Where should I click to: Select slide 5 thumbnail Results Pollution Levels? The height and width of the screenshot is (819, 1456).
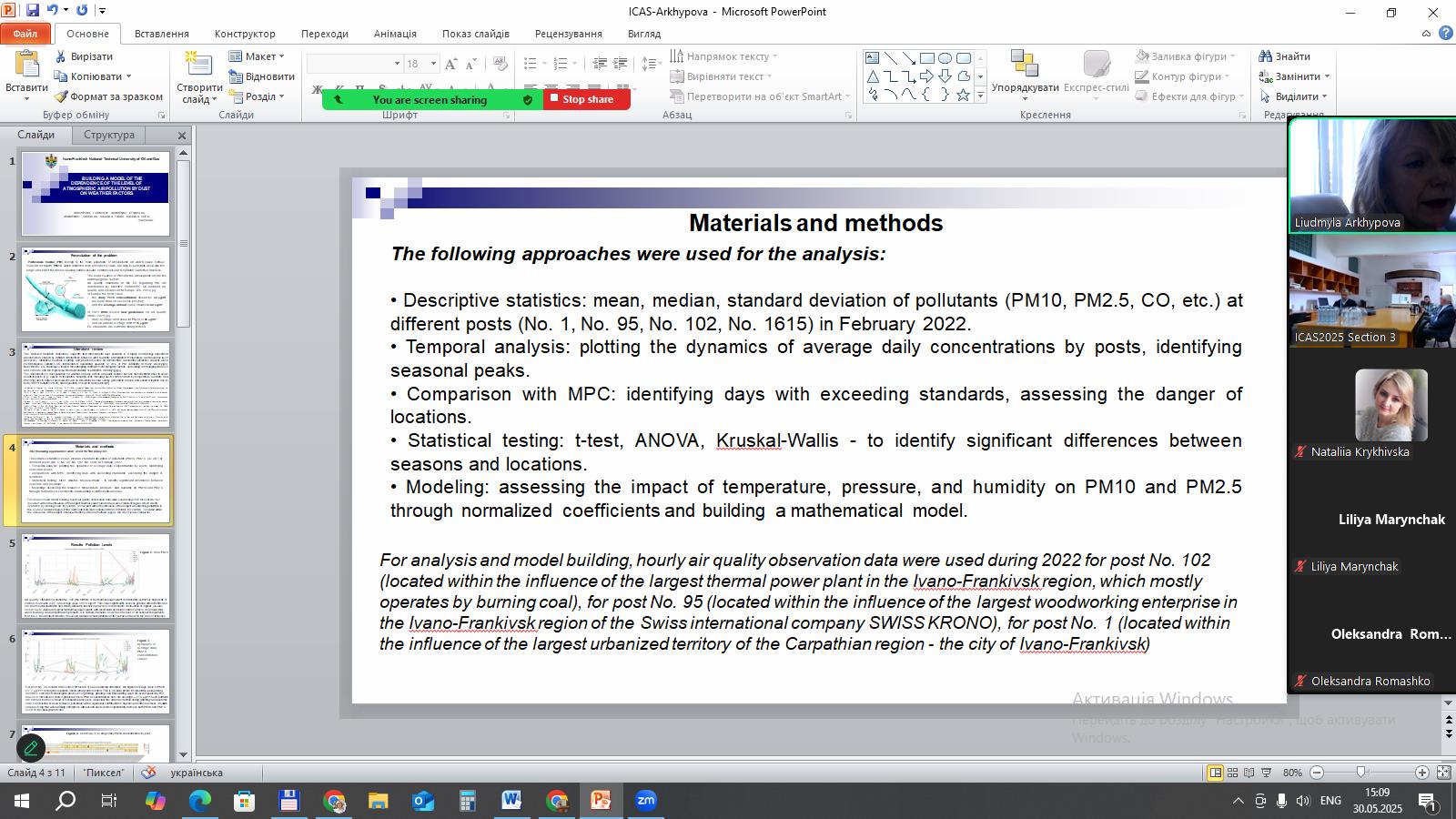96,577
